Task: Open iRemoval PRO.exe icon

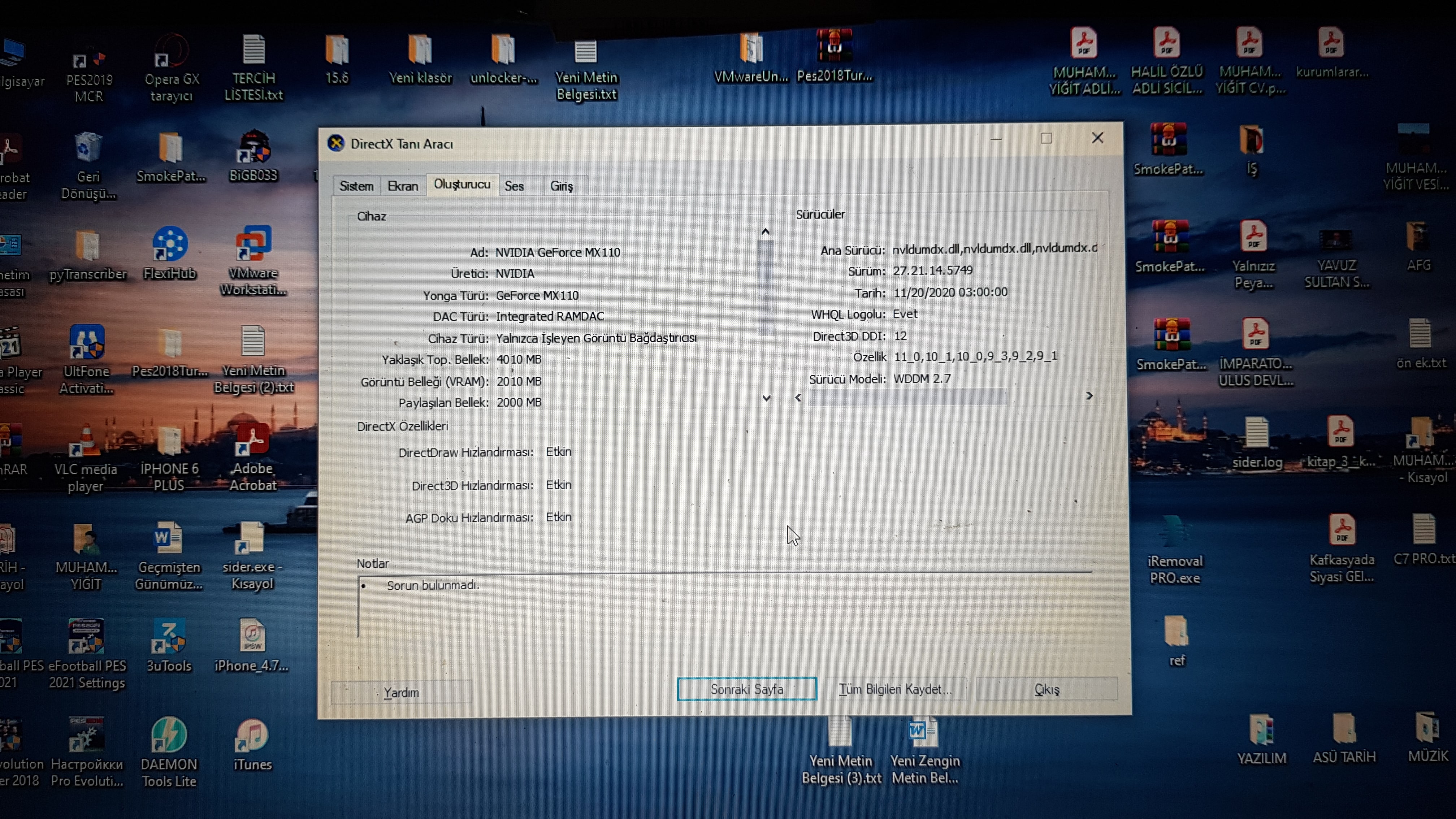Action: [x=1175, y=550]
